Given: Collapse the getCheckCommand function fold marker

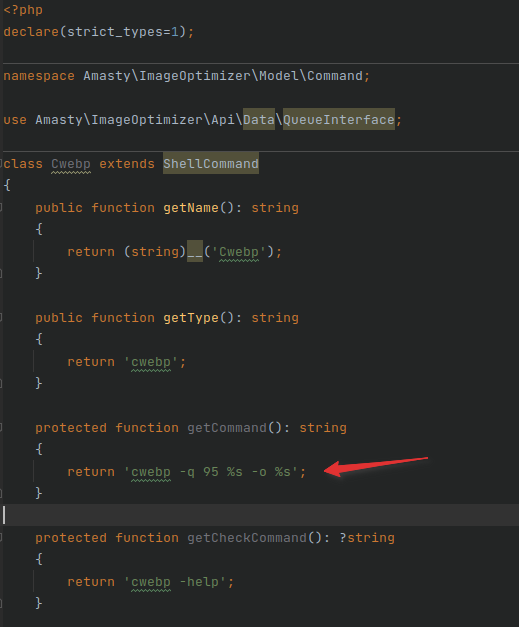Looking at the screenshot, I should point(1,537).
